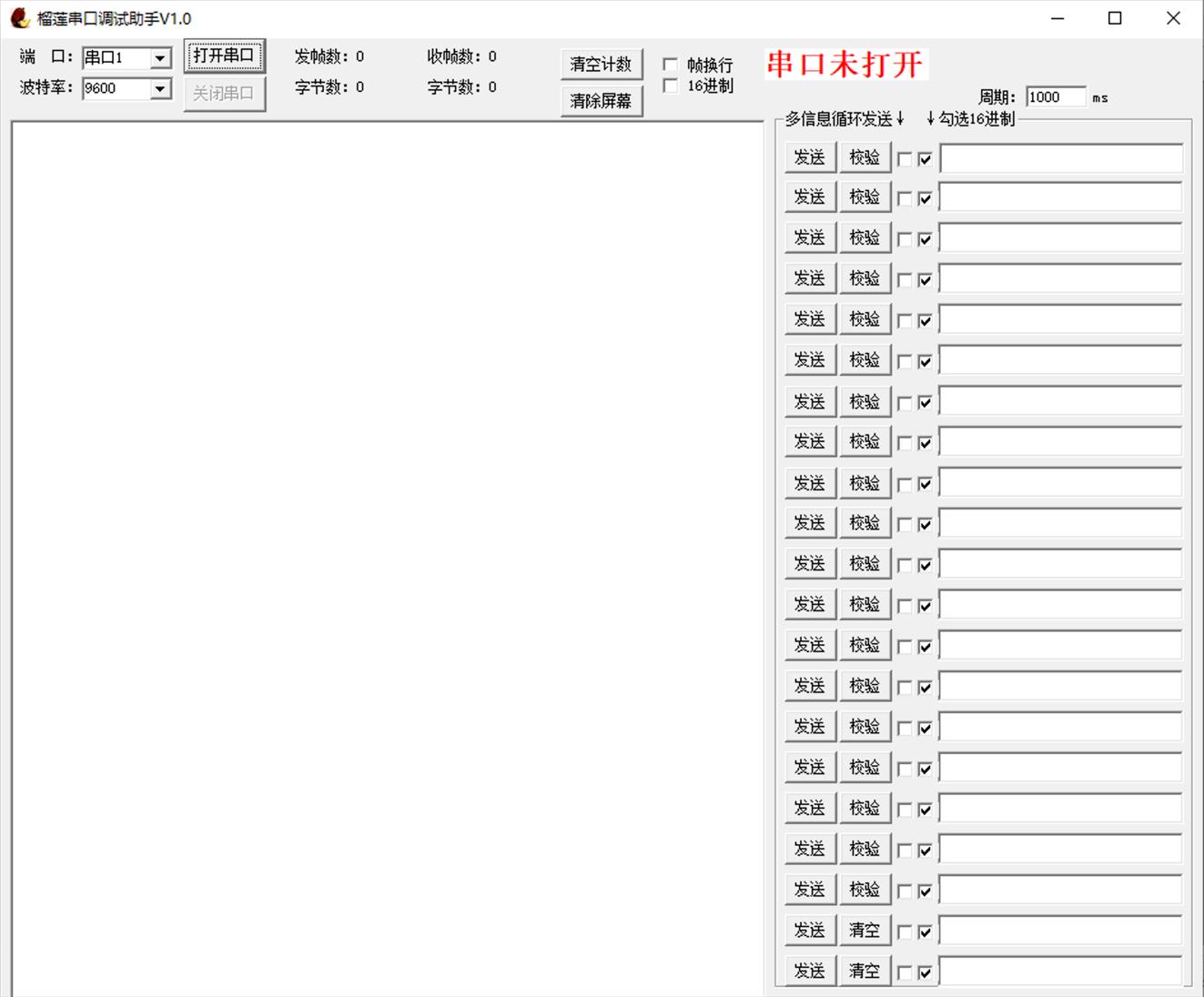Tick the loop-send checkbox in first row
The width and height of the screenshot is (1204, 997).
point(905,159)
